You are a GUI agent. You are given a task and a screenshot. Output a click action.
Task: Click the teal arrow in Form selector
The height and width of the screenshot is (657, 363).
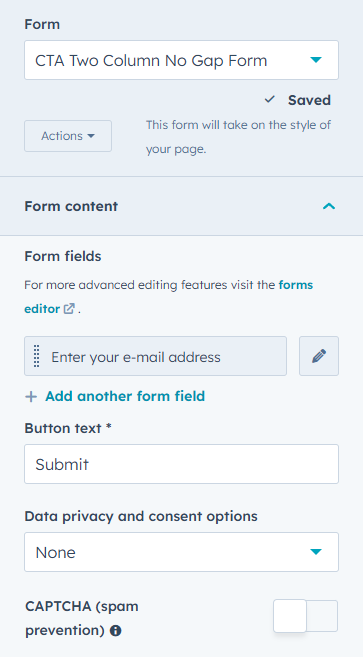coord(316,60)
